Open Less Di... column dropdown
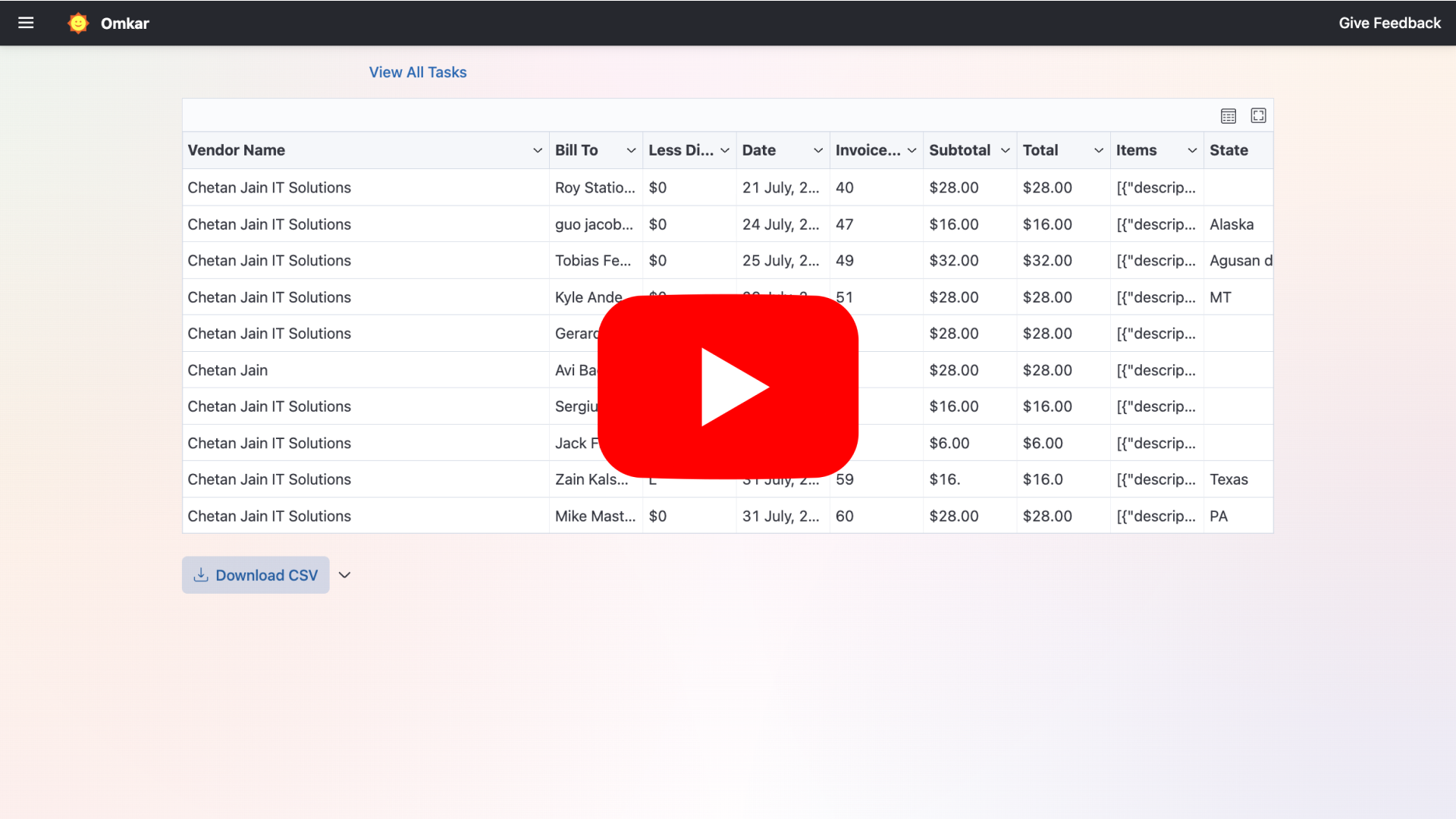 point(725,150)
